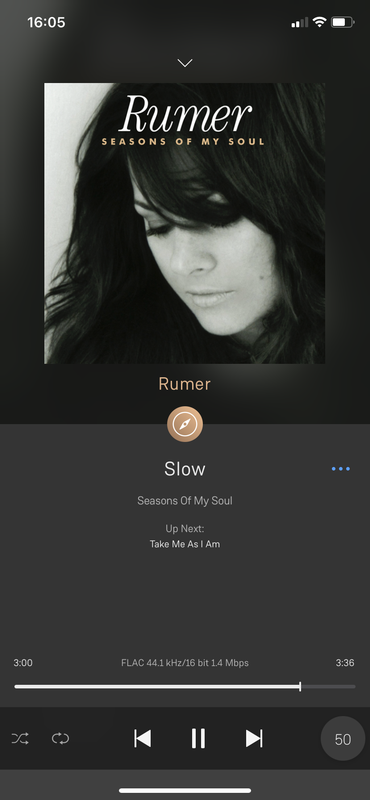Tap the song title Slow
Image resolution: width=370 pixels, height=800 pixels.
pos(185,469)
